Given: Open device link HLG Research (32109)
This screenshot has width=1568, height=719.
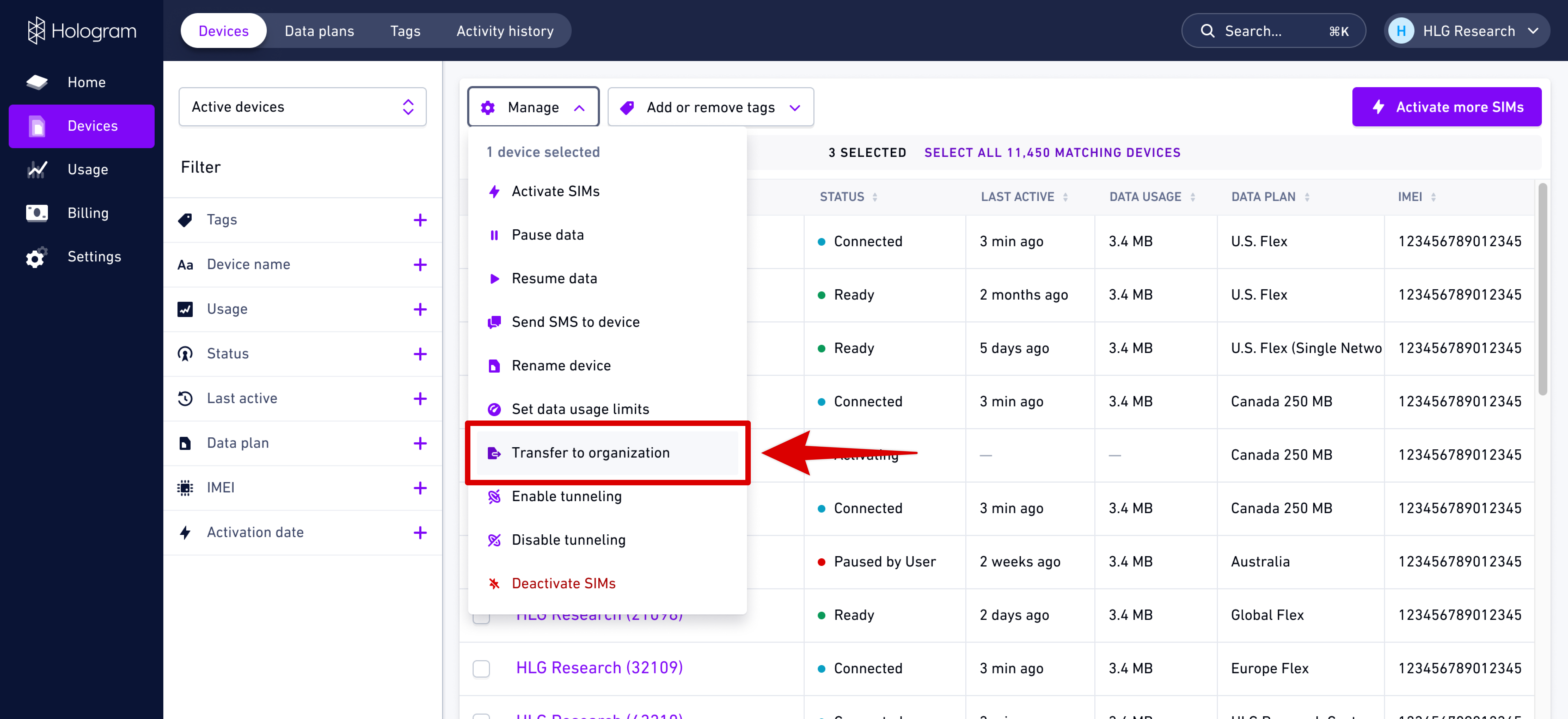Looking at the screenshot, I should point(599,668).
